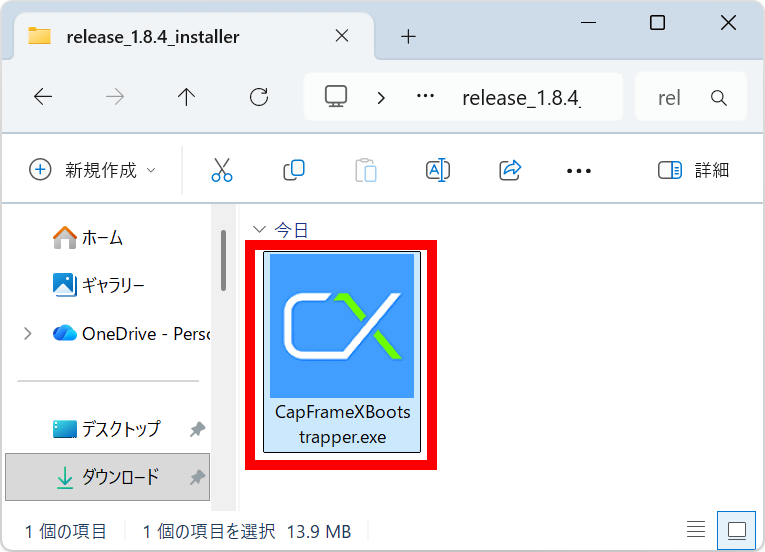765x552 pixels.
Task: Click the magnifier search icon
Action: pyautogui.click(x=719, y=98)
